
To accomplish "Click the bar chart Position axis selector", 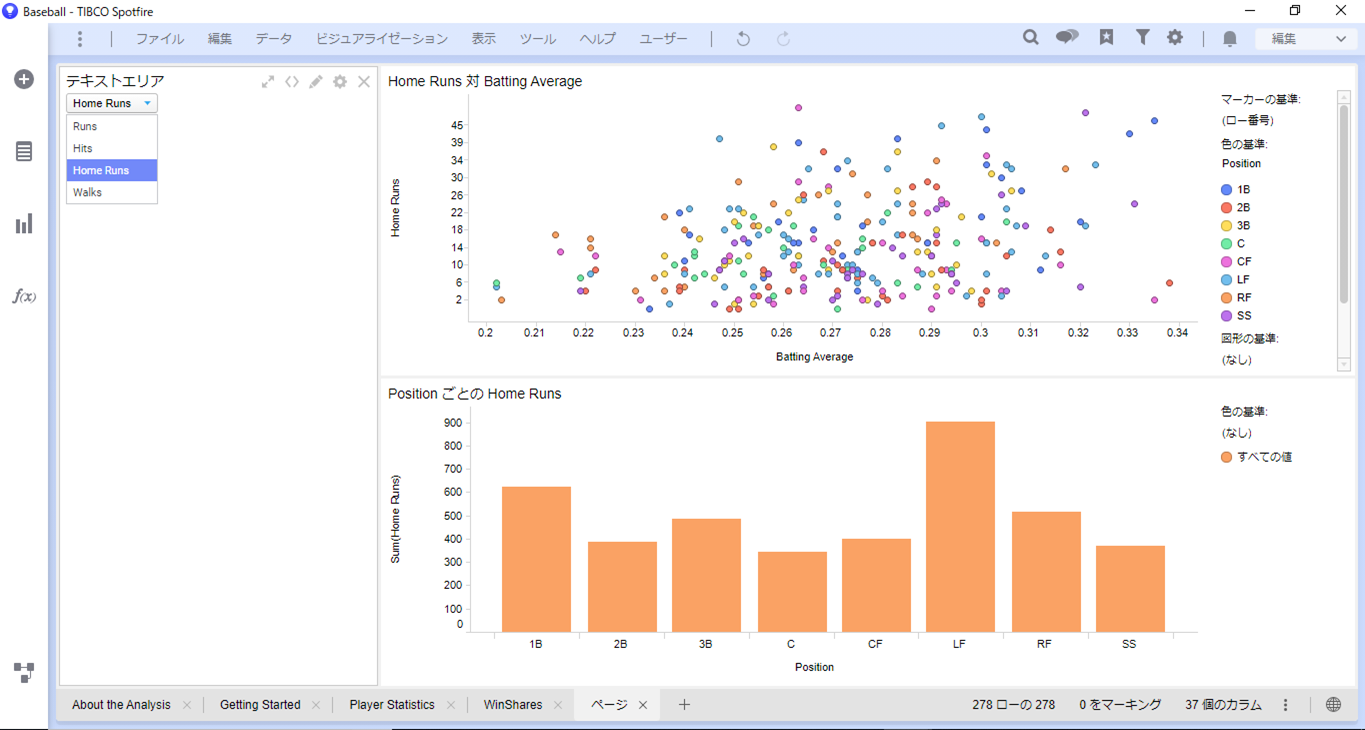I will 814,667.
